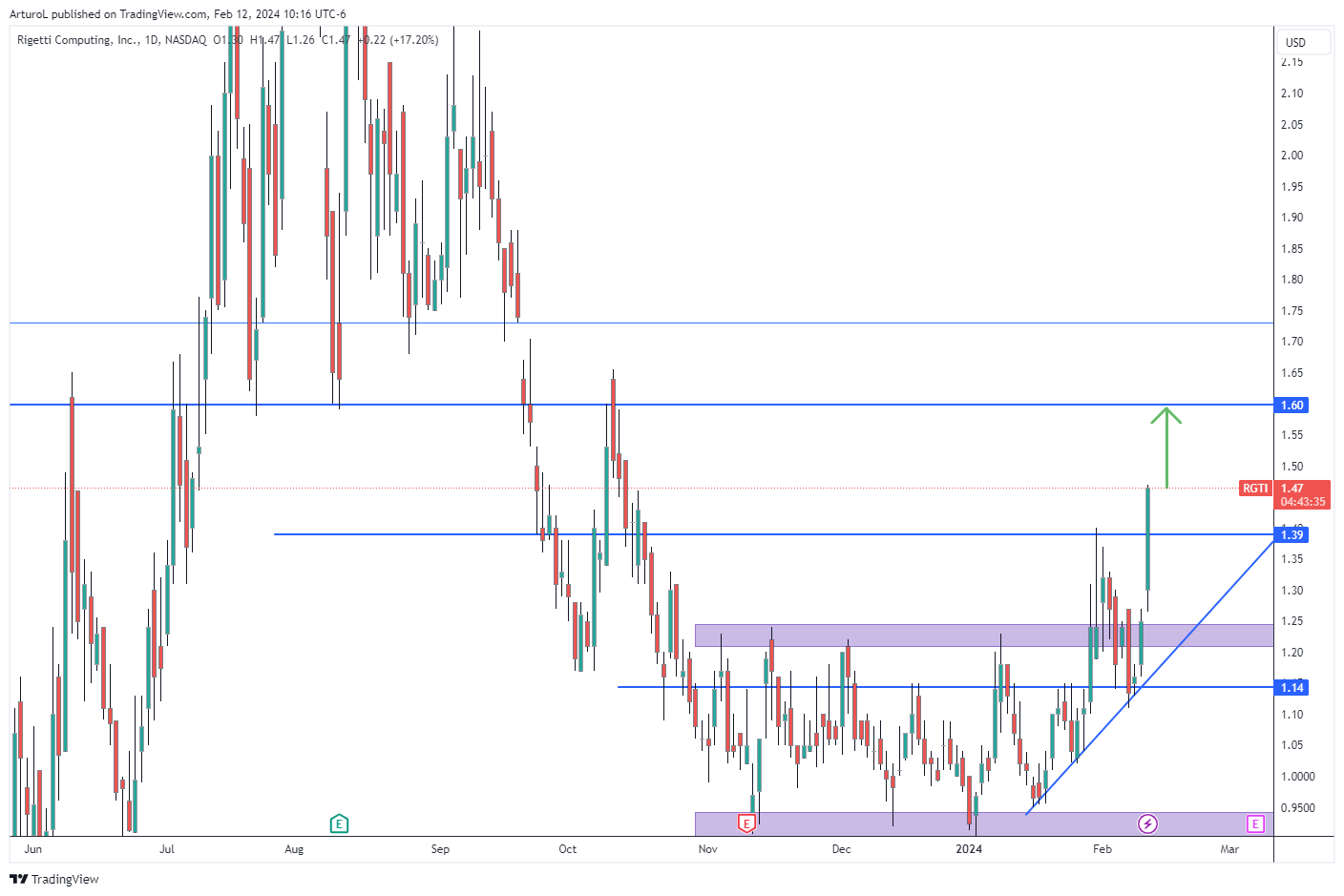Viewport: 1344px width, 896px height.
Task: Click the Aug label on time axis
Action: (294, 849)
